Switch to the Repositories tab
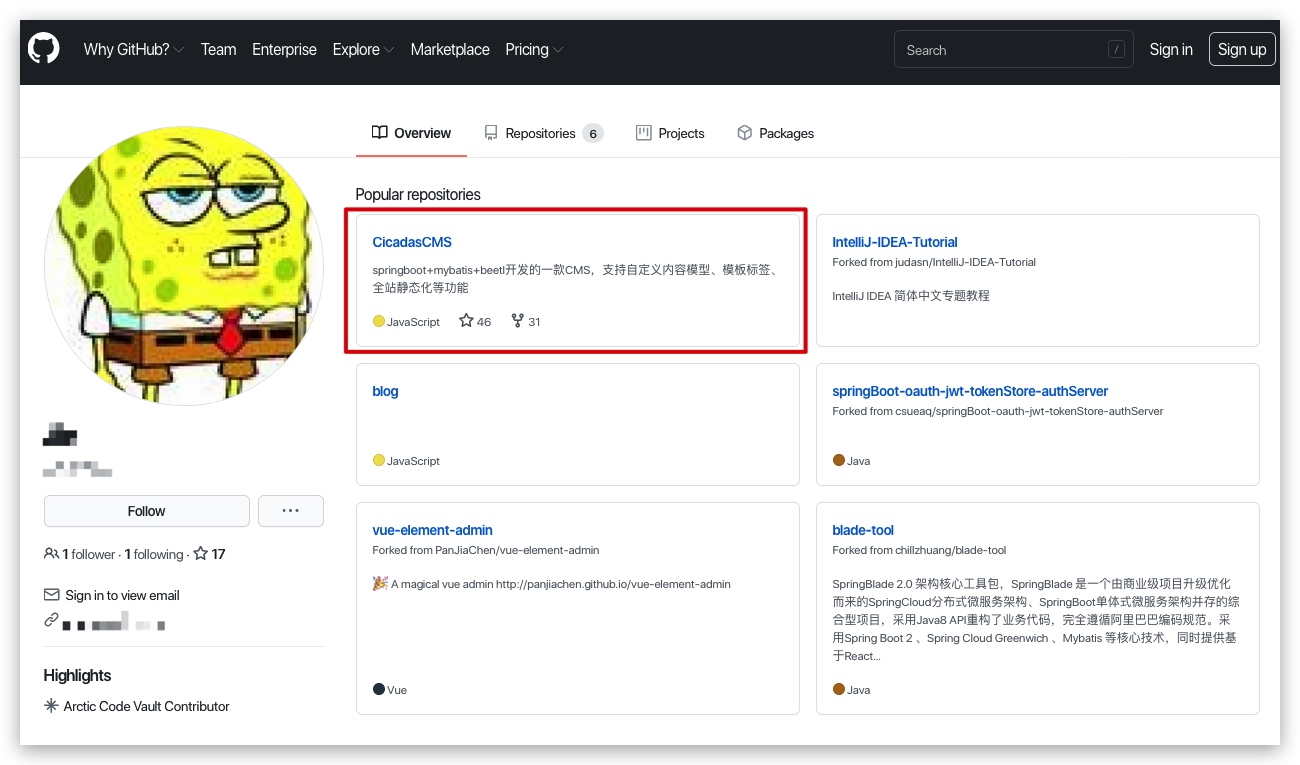The width and height of the screenshot is (1300, 765). click(x=543, y=133)
